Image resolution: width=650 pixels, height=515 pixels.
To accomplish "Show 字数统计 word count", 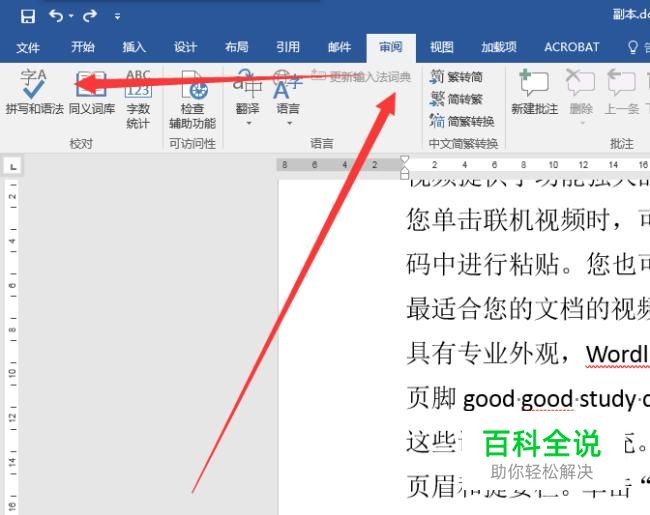I will (138, 100).
